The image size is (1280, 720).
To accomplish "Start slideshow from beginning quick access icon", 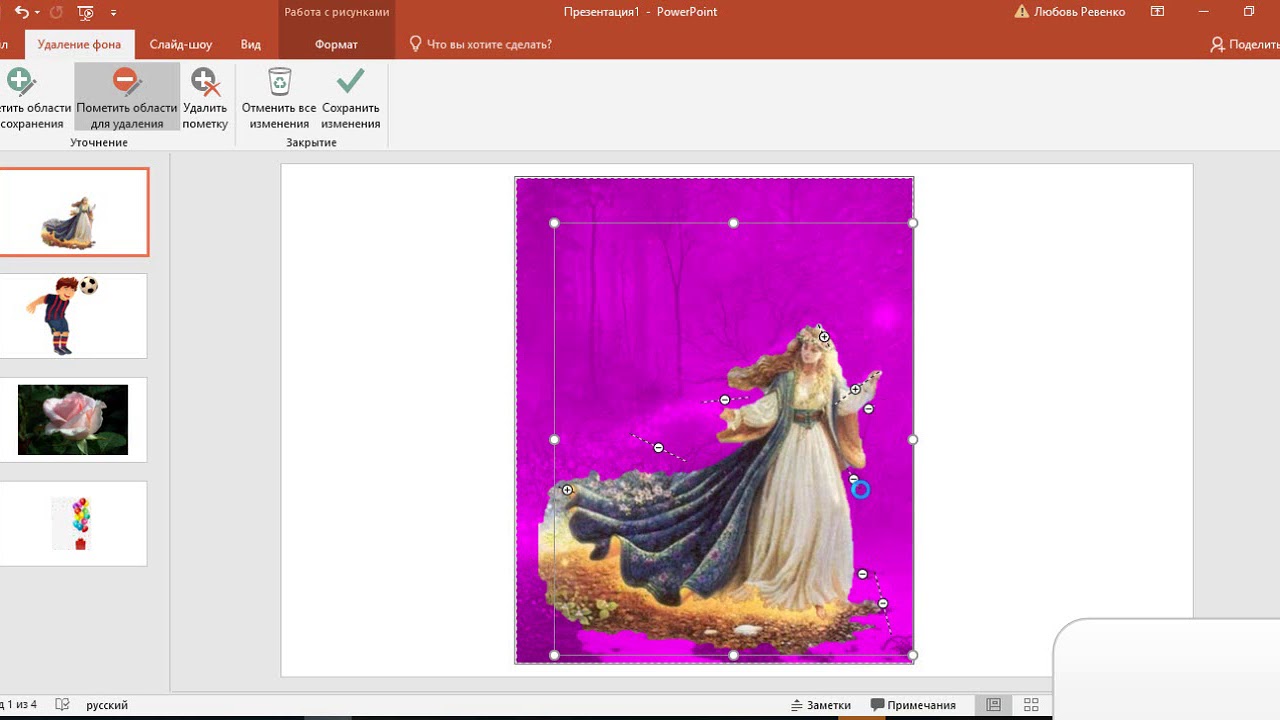I will 86,12.
